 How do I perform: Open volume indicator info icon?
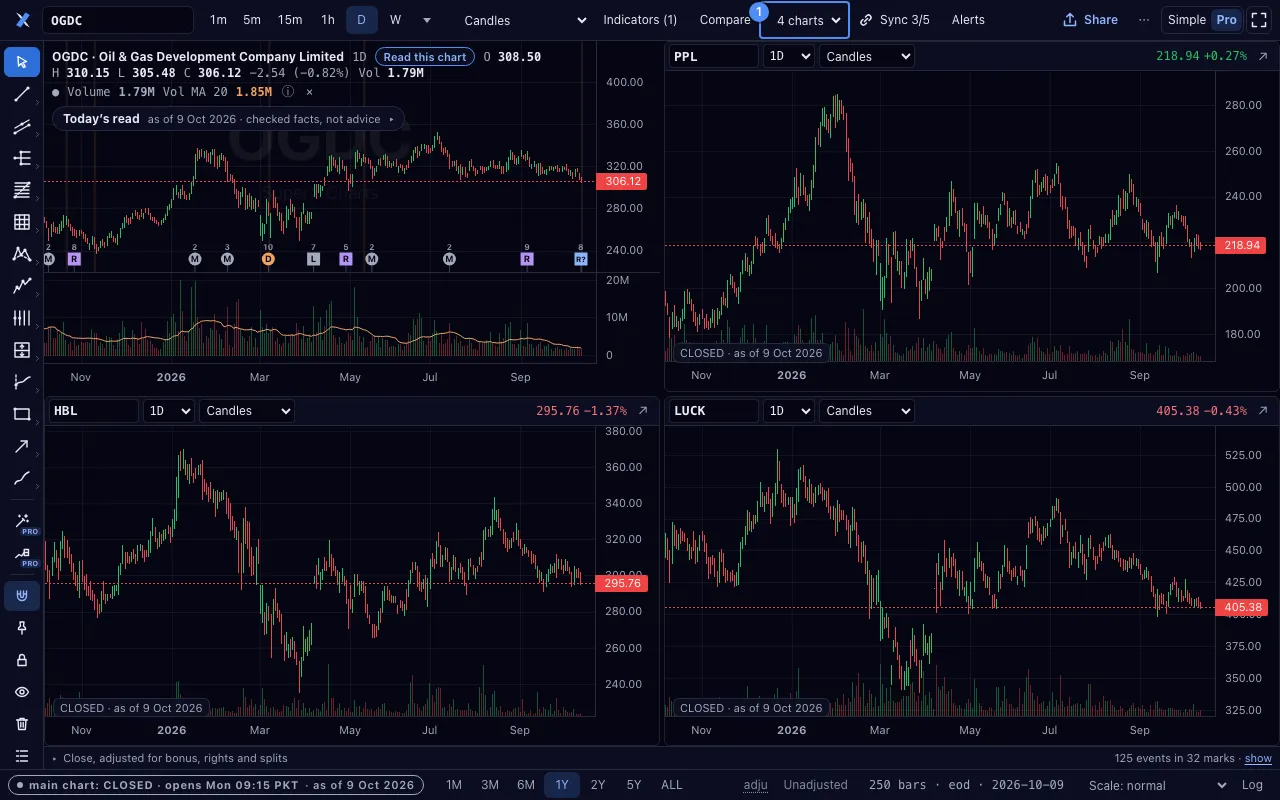point(288,91)
